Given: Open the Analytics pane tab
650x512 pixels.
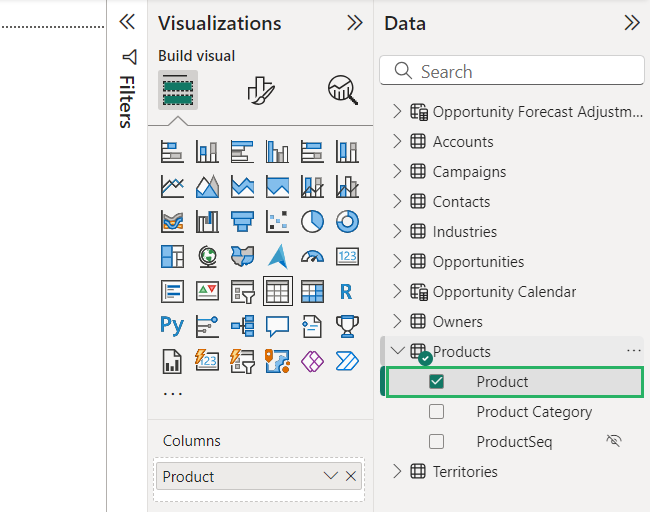Looking at the screenshot, I should point(342,91).
